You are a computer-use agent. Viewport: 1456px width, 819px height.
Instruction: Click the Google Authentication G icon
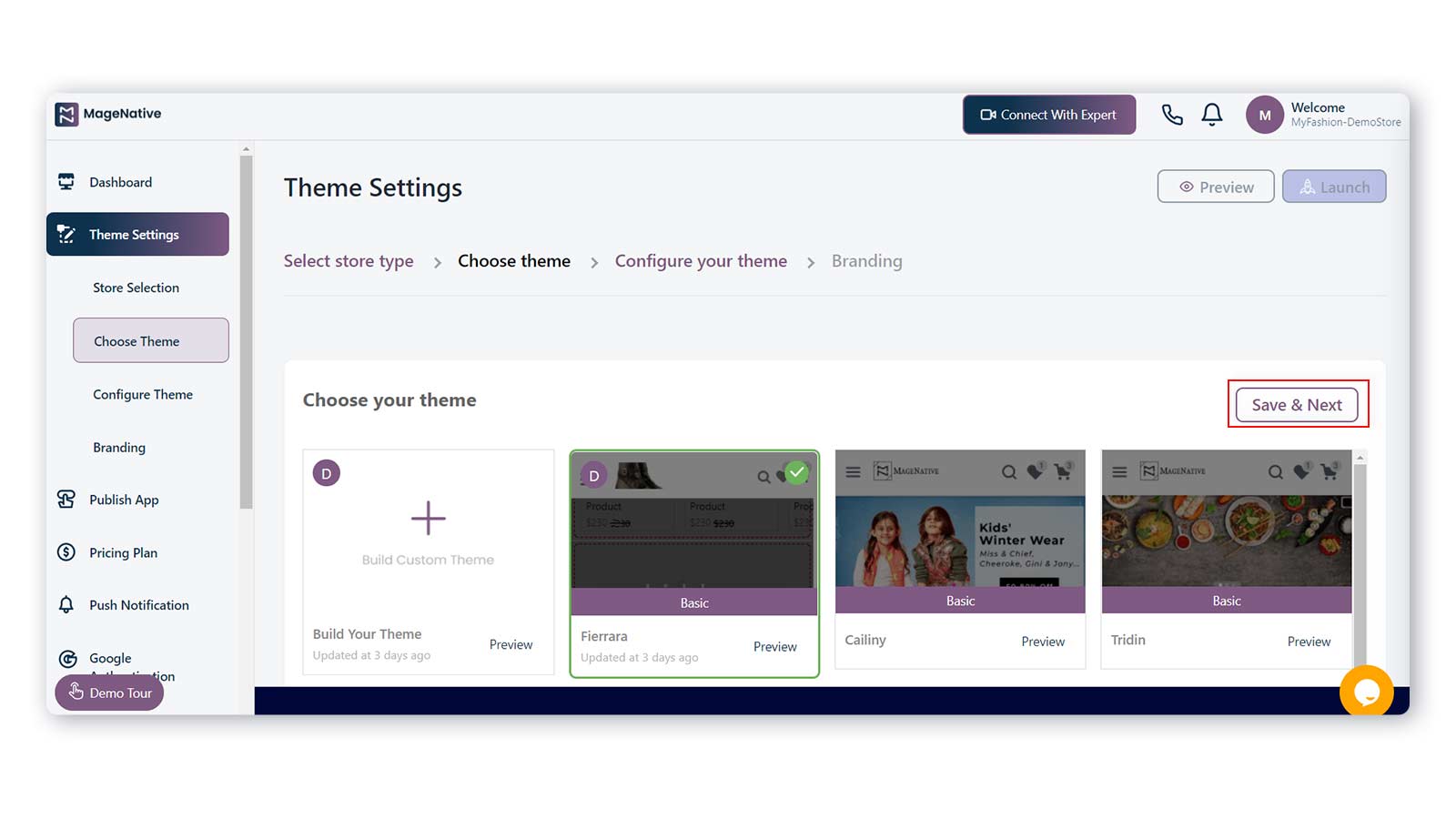66,658
